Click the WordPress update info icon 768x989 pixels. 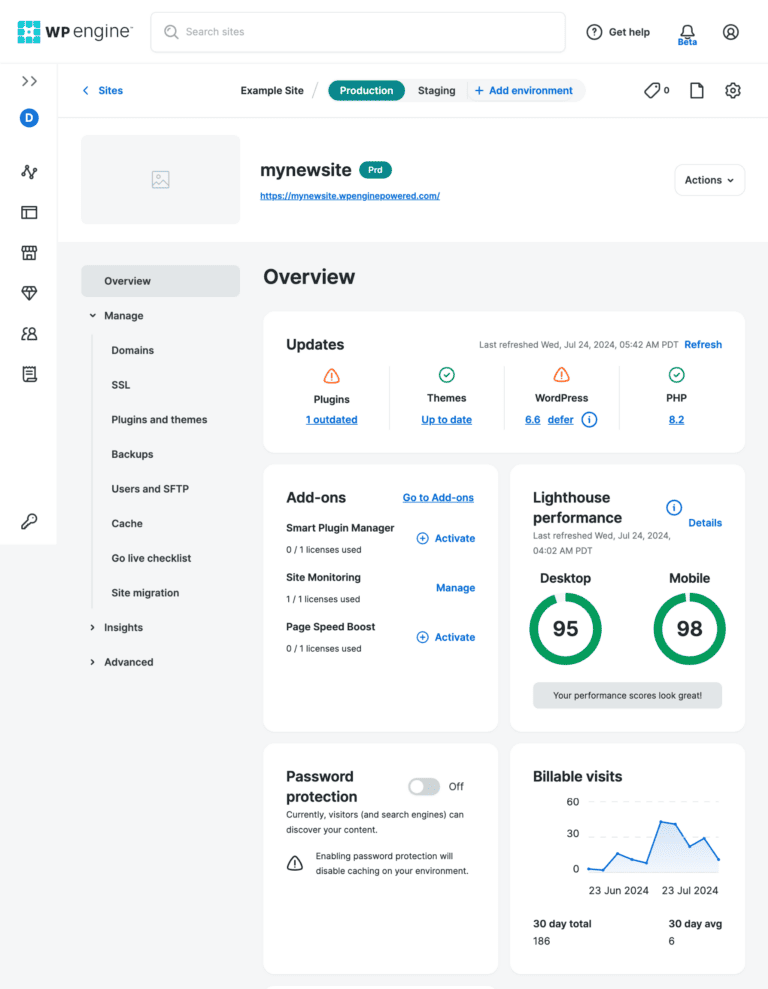589,420
